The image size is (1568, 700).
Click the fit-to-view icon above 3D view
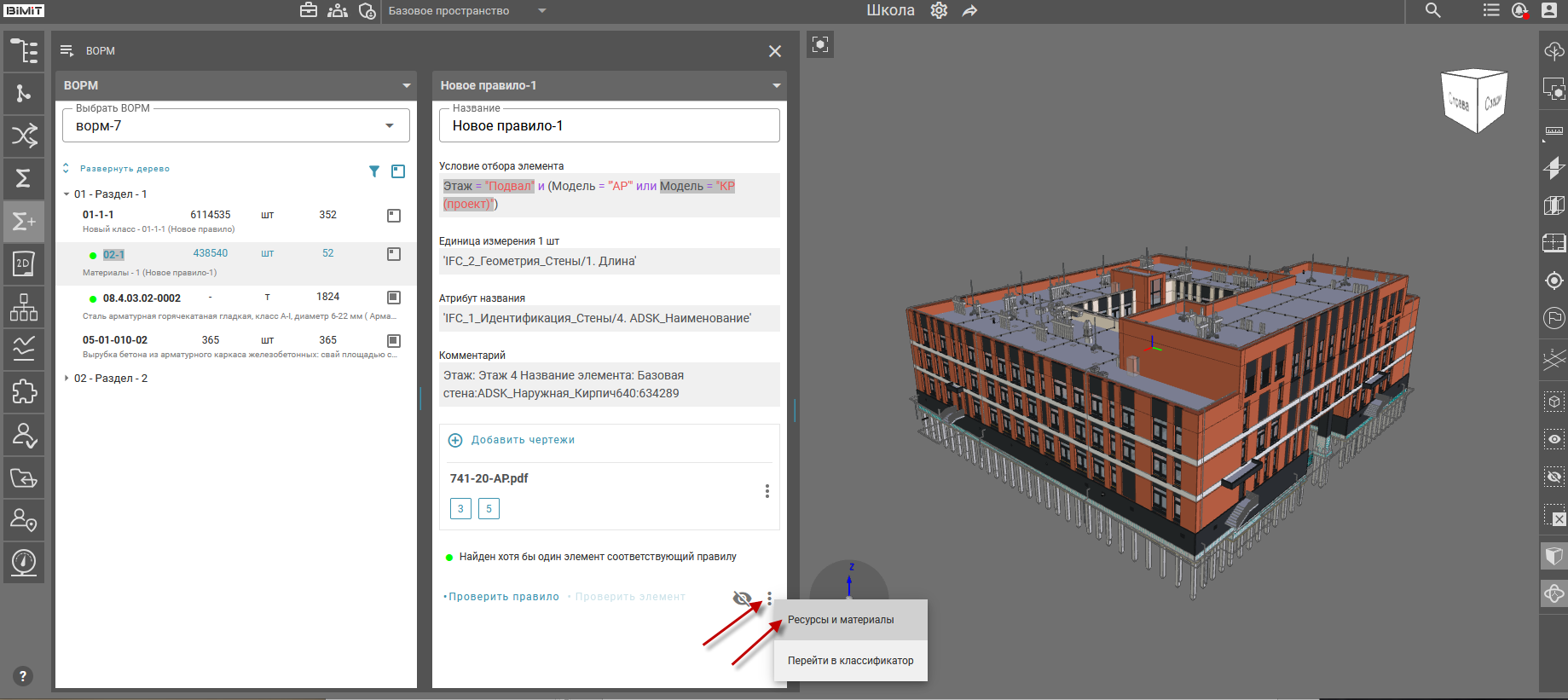pyautogui.click(x=820, y=44)
